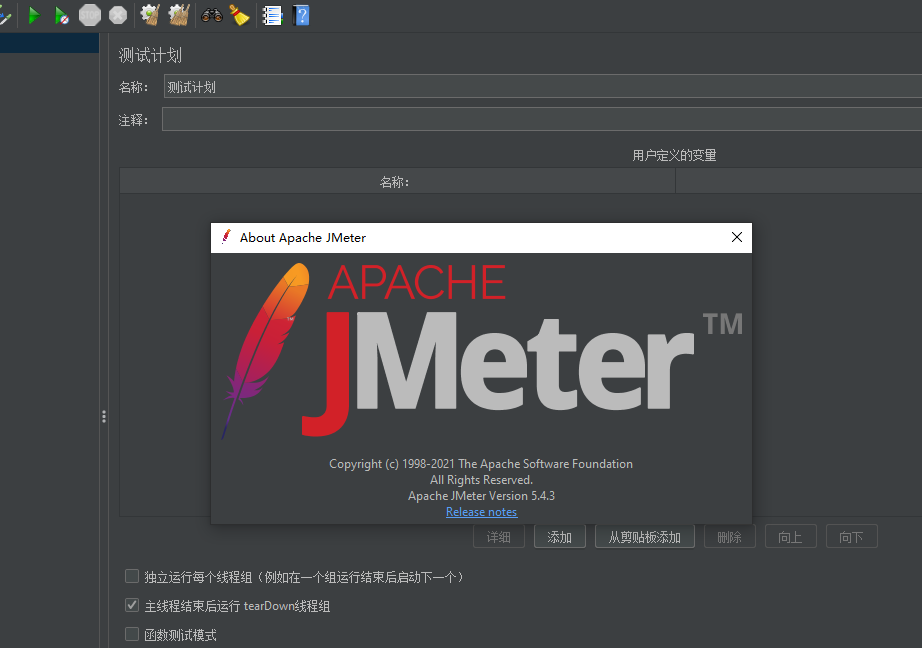The width and height of the screenshot is (922, 648).
Task: Enable 函数测试模式 checkbox
Action: tap(131, 634)
